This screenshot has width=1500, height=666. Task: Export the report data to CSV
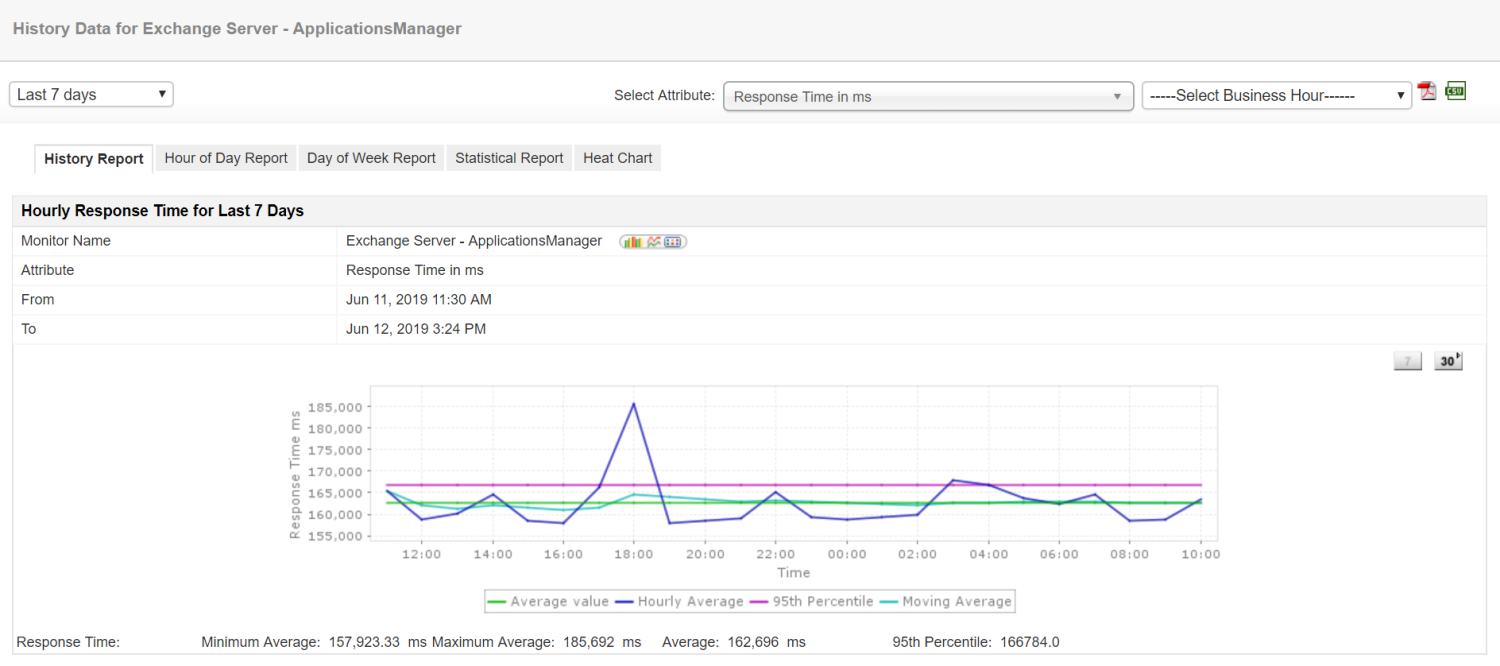(x=1455, y=90)
